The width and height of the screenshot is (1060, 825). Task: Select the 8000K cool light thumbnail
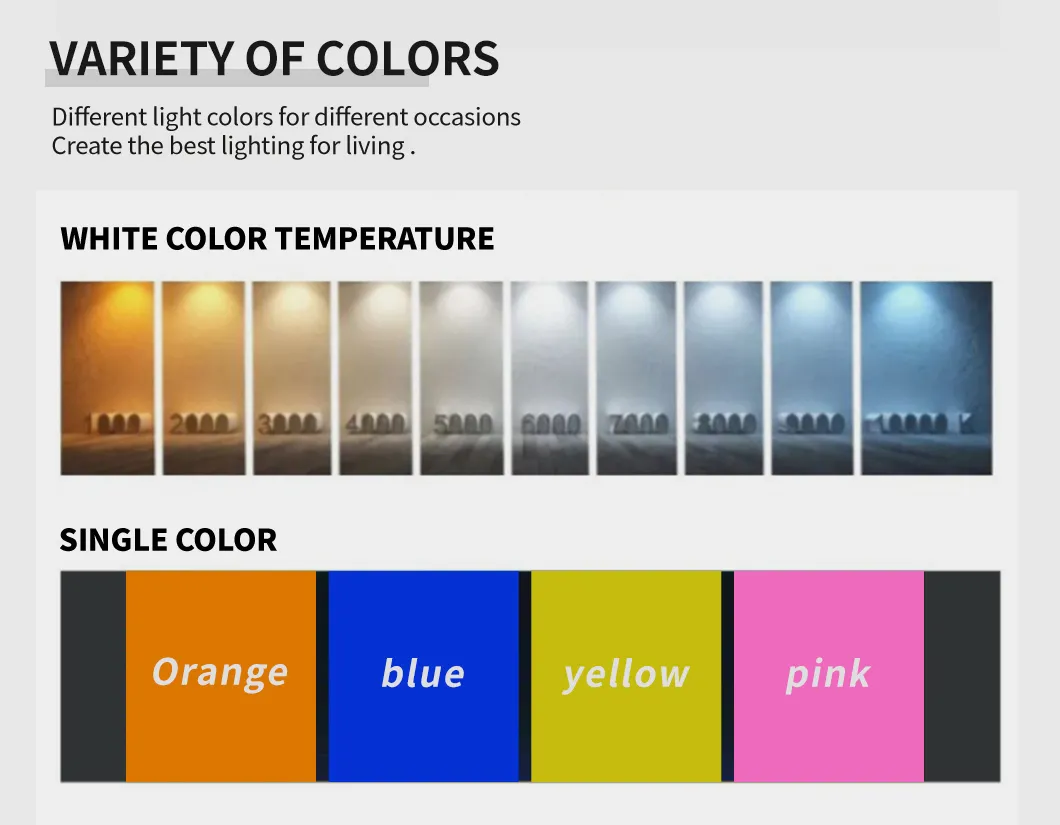tap(723, 377)
